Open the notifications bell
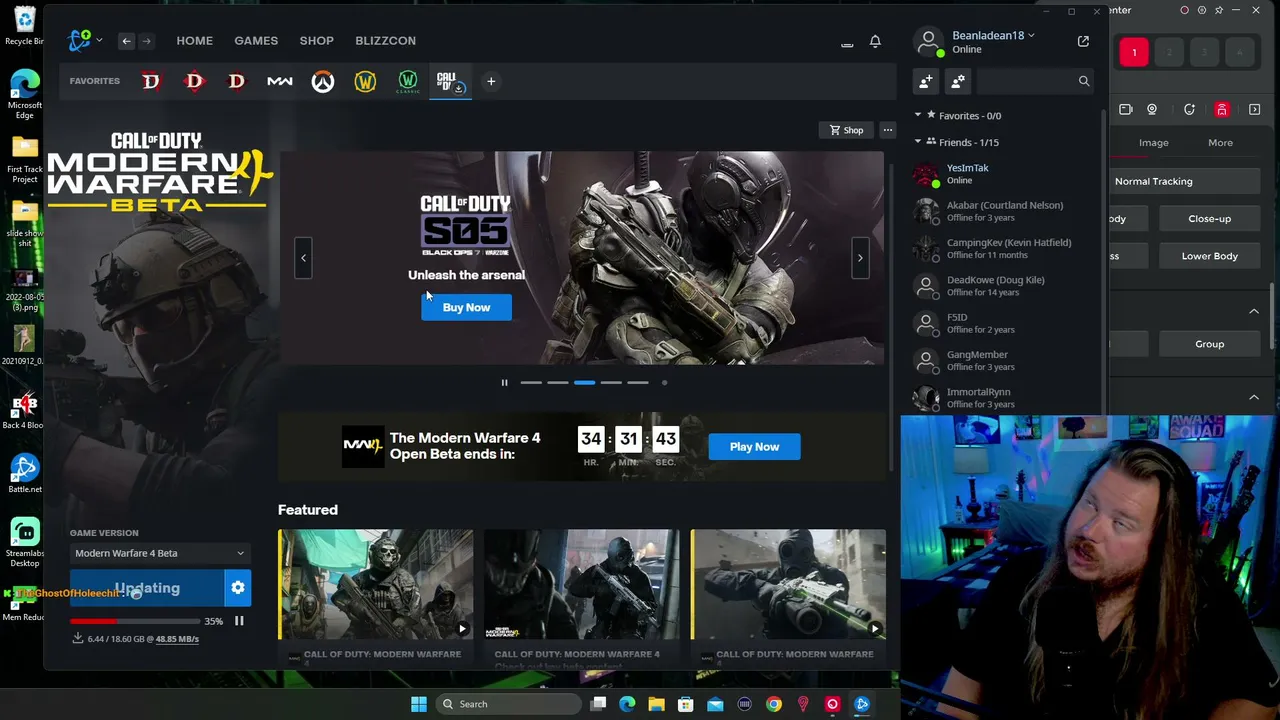This screenshot has height=720, width=1280. 875,41
